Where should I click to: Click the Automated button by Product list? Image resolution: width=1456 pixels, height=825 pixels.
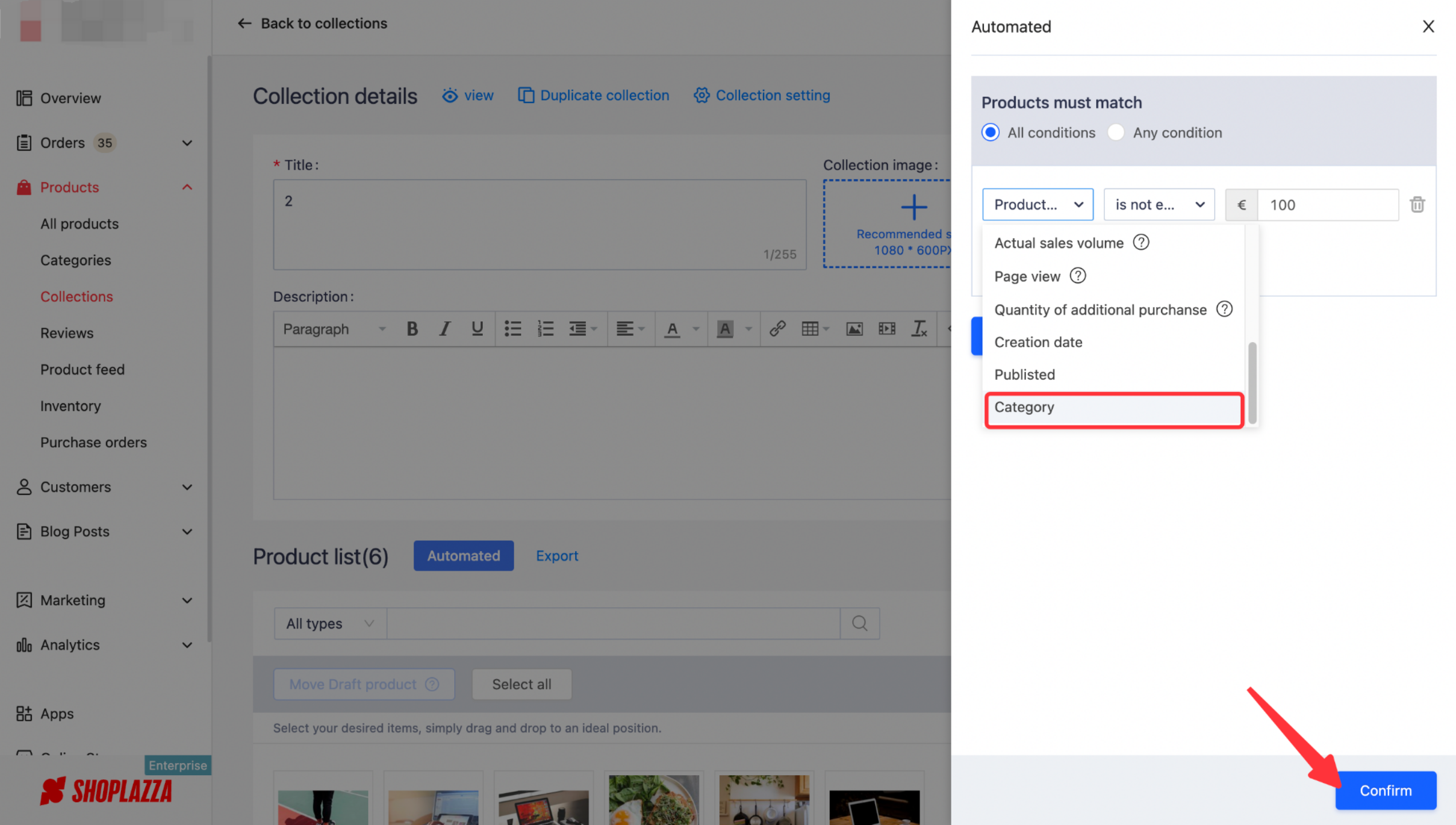click(463, 556)
